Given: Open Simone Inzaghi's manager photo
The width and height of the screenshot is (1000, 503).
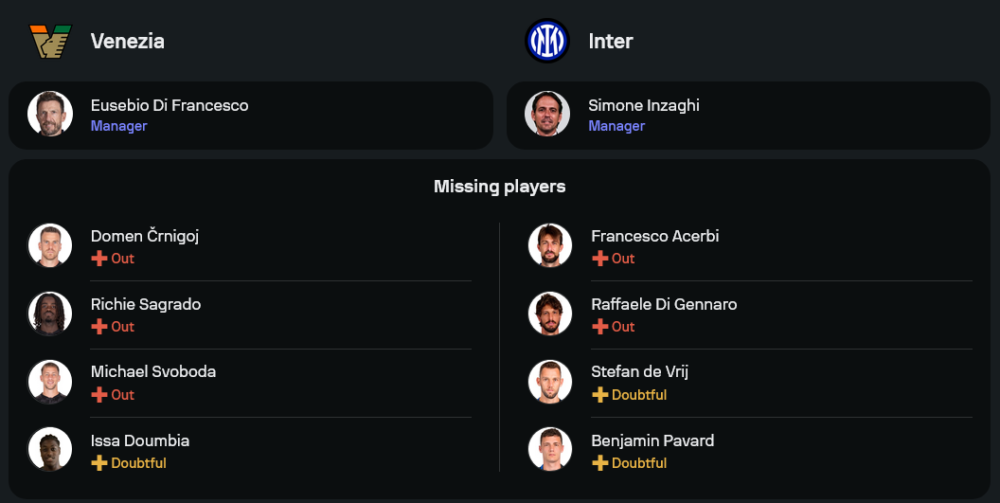Looking at the screenshot, I should point(547,114).
